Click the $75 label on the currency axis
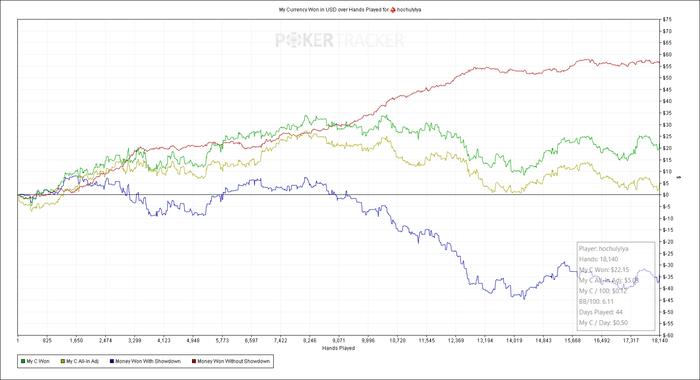Viewport: 700px width, 380px height. pos(667,20)
